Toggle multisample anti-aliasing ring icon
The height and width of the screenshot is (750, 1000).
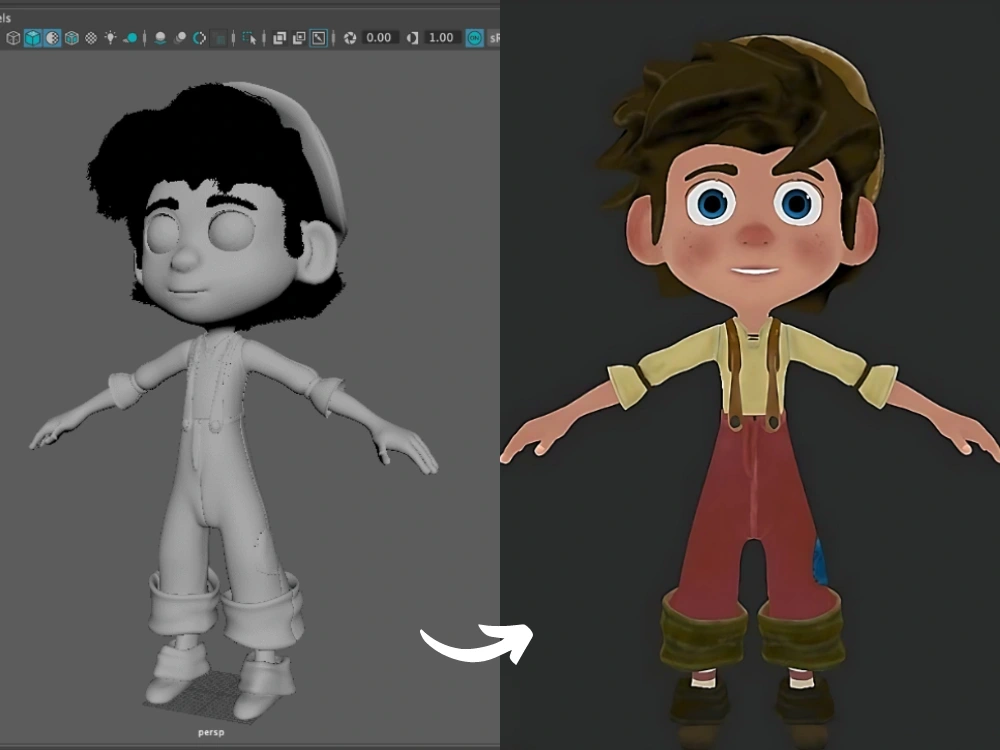[200, 38]
